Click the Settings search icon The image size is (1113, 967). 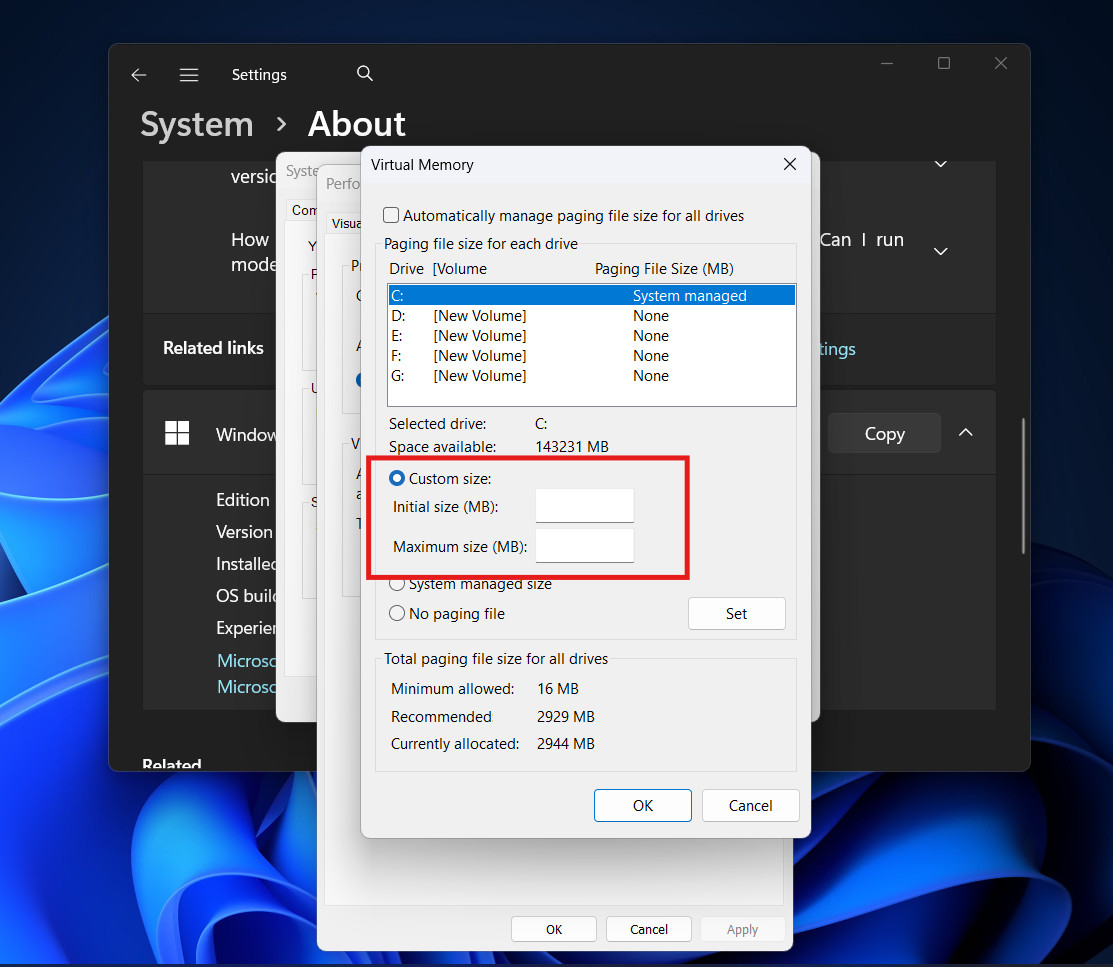(x=364, y=73)
